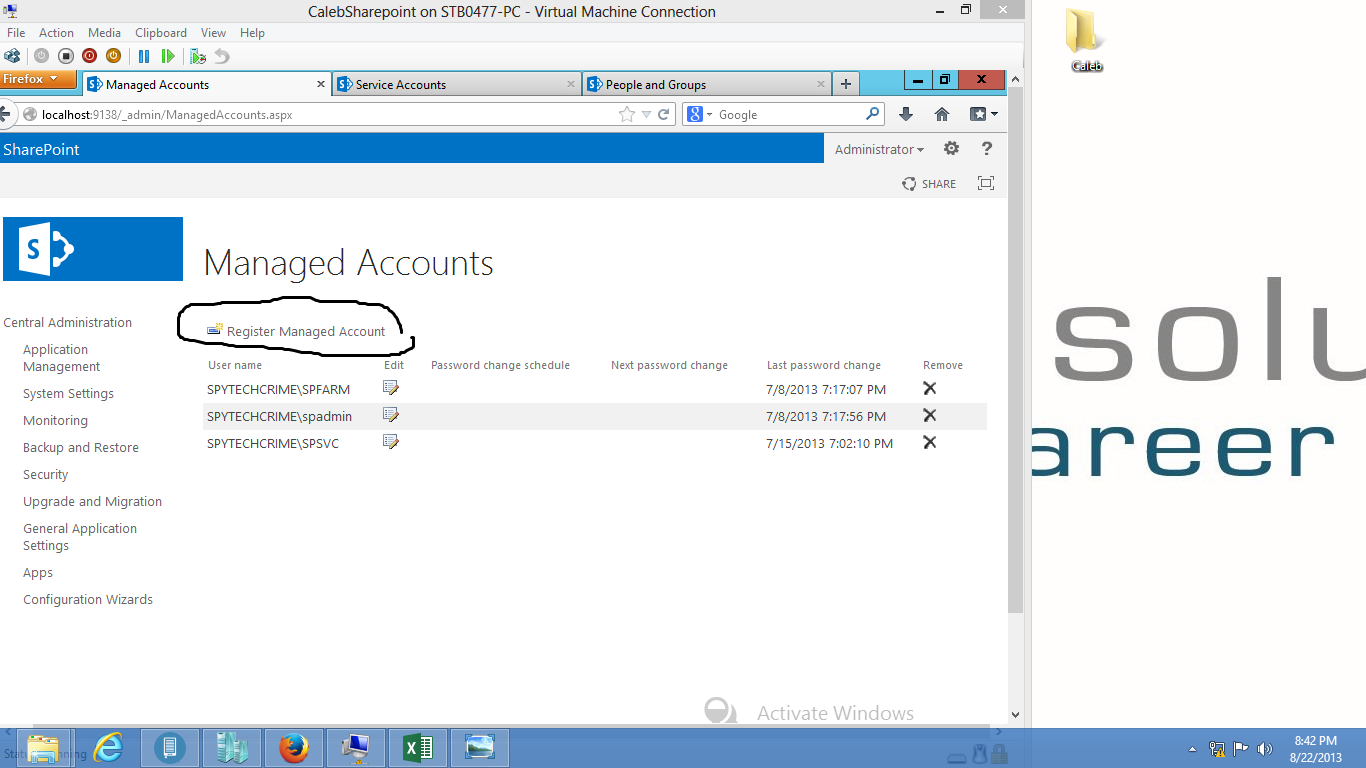The width and height of the screenshot is (1366, 768).
Task: Edit the SPYTECHCRIME\spadmin account
Action: 391,415
